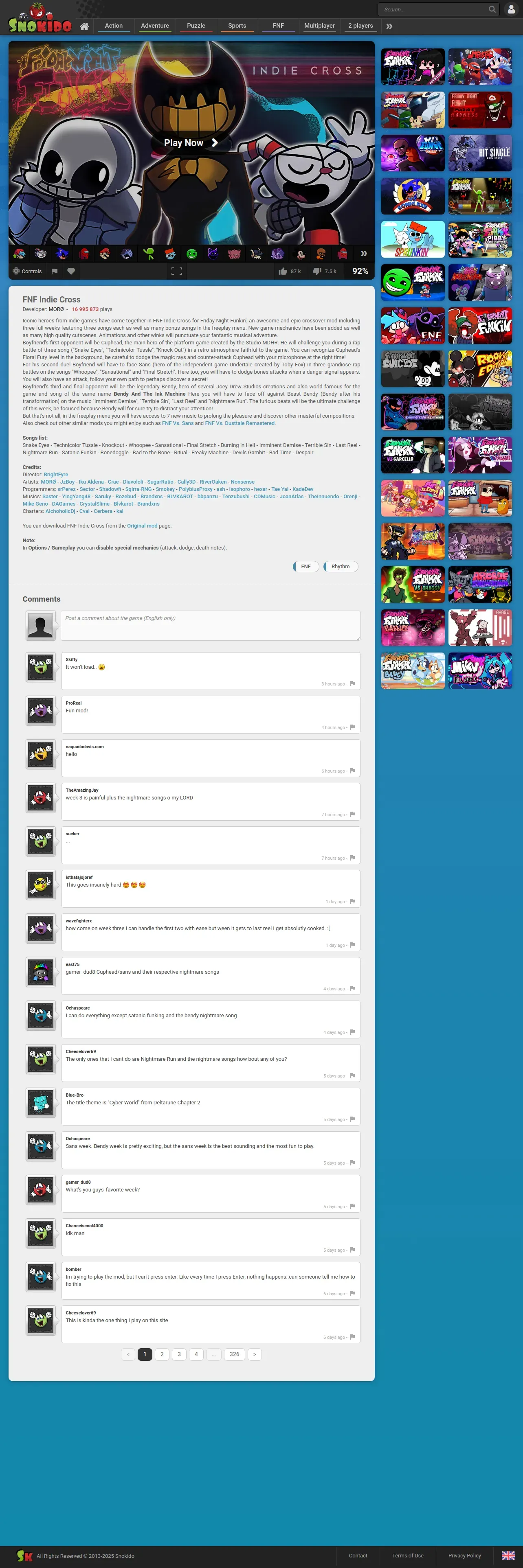Open Hit Single game thumbnail
This screenshot has height=1568, width=523.
(x=480, y=153)
